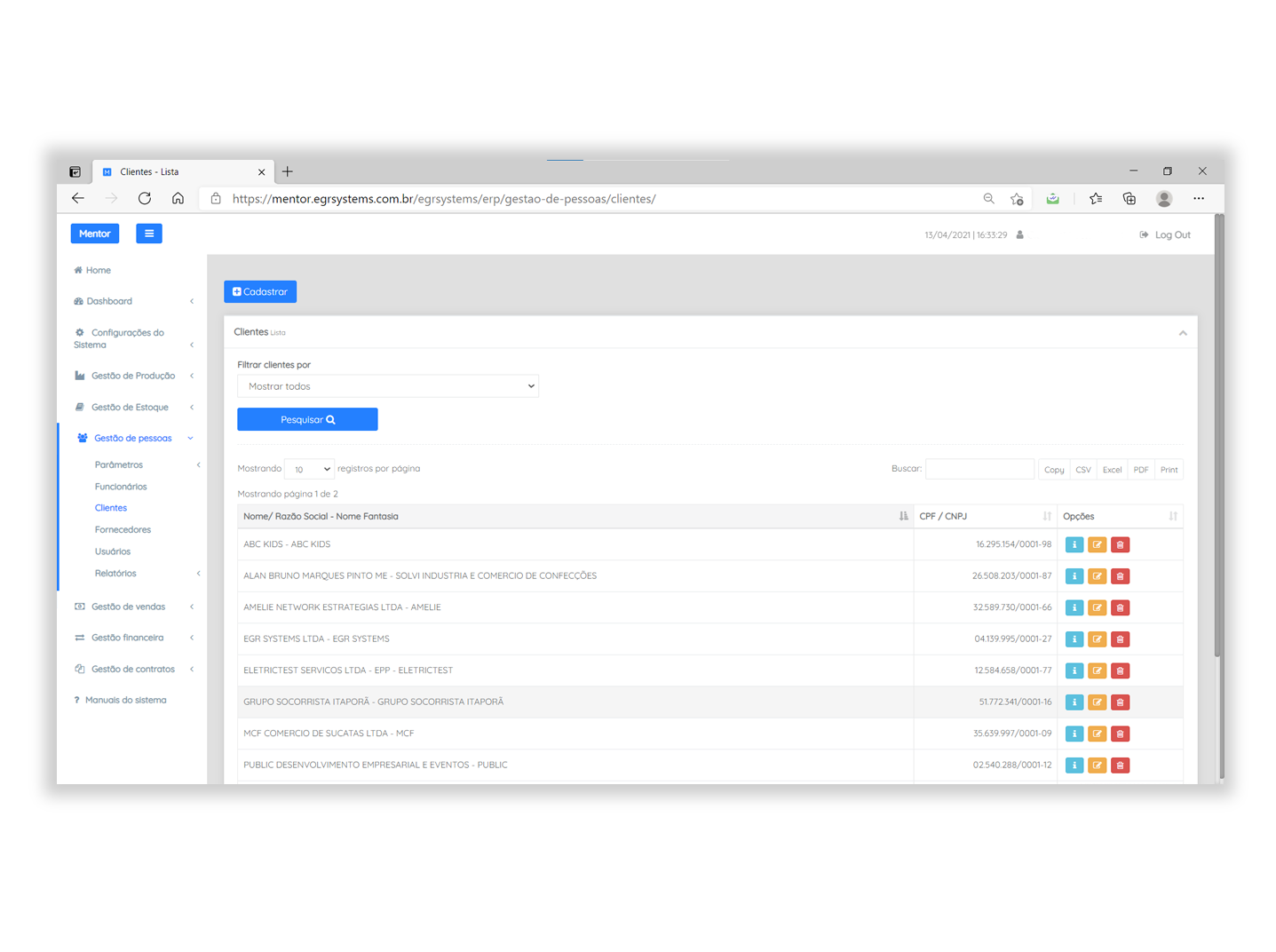Open the browser zoom control in address bar
This screenshot has height=952, width=1276.
click(988, 199)
